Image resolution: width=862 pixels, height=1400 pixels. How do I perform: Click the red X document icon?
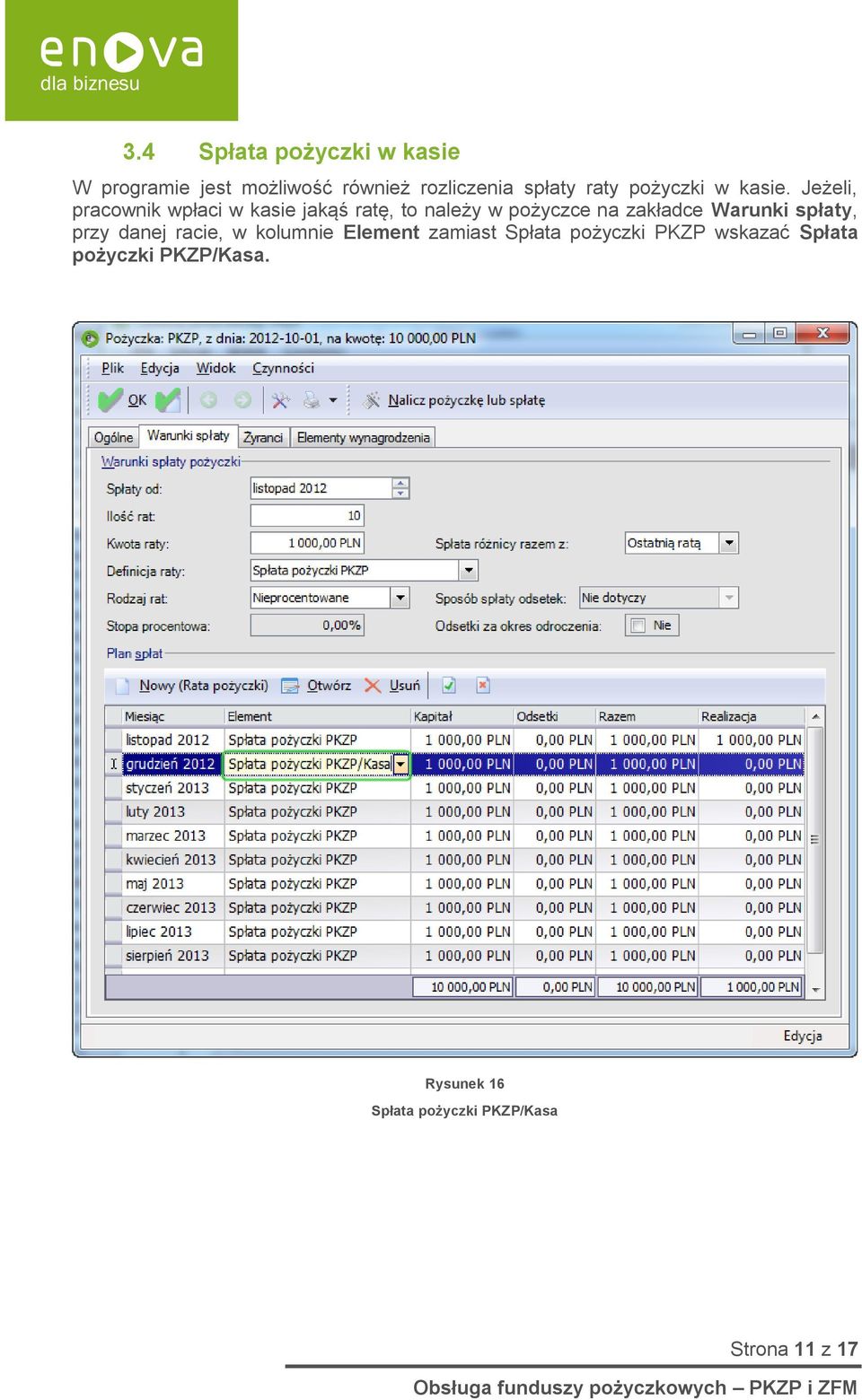coord(482,686)
